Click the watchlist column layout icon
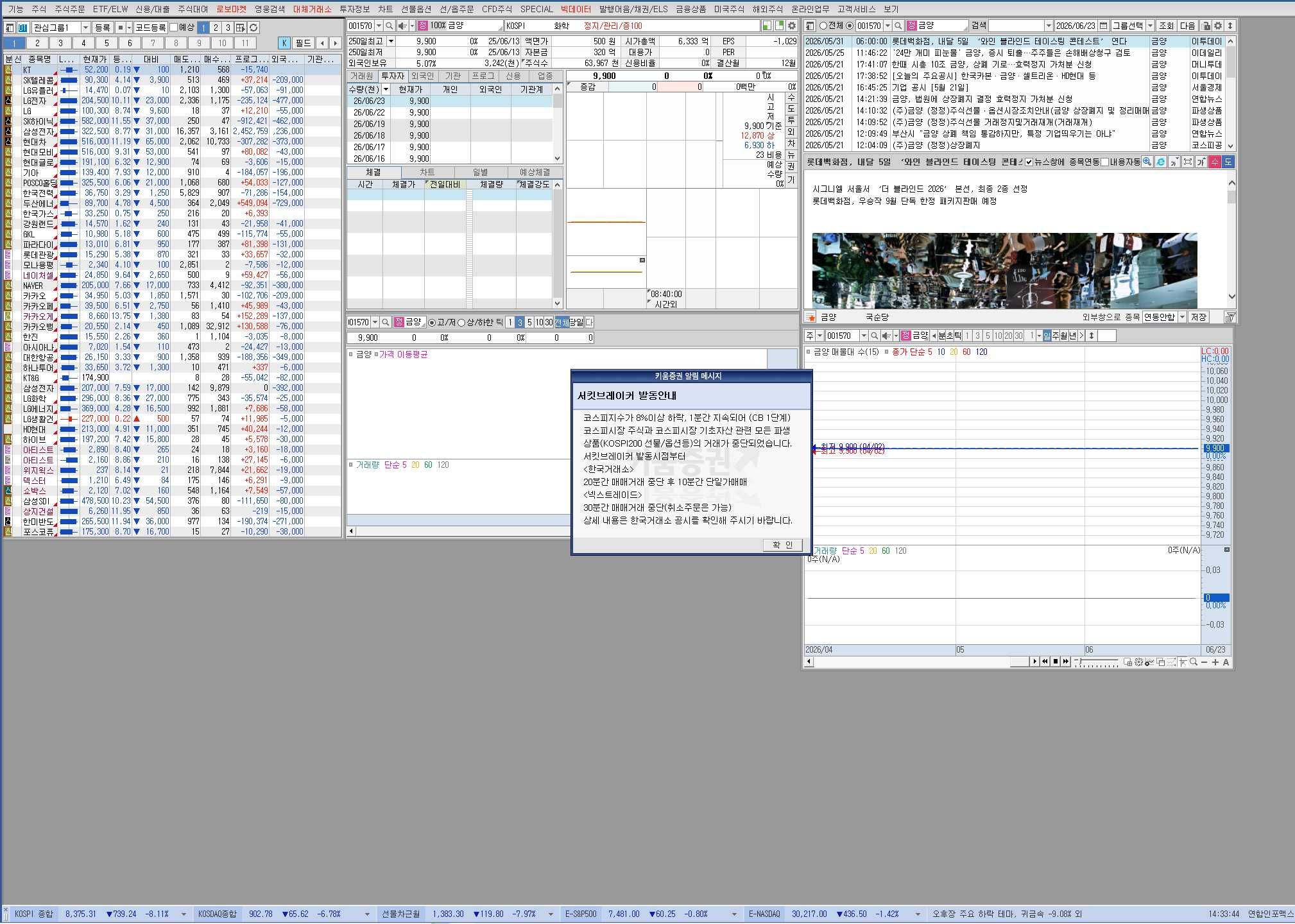Image resolution: width=1295 pixels, height=924 pixels. pos(241,28)
